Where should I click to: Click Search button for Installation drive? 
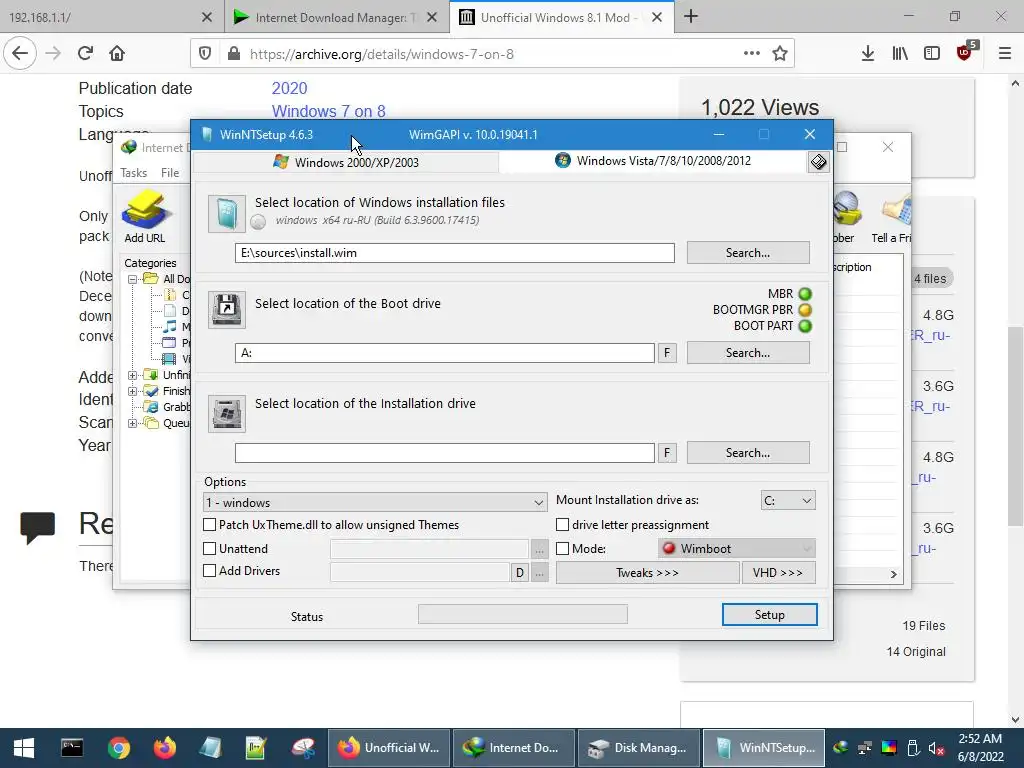point(748,453)
